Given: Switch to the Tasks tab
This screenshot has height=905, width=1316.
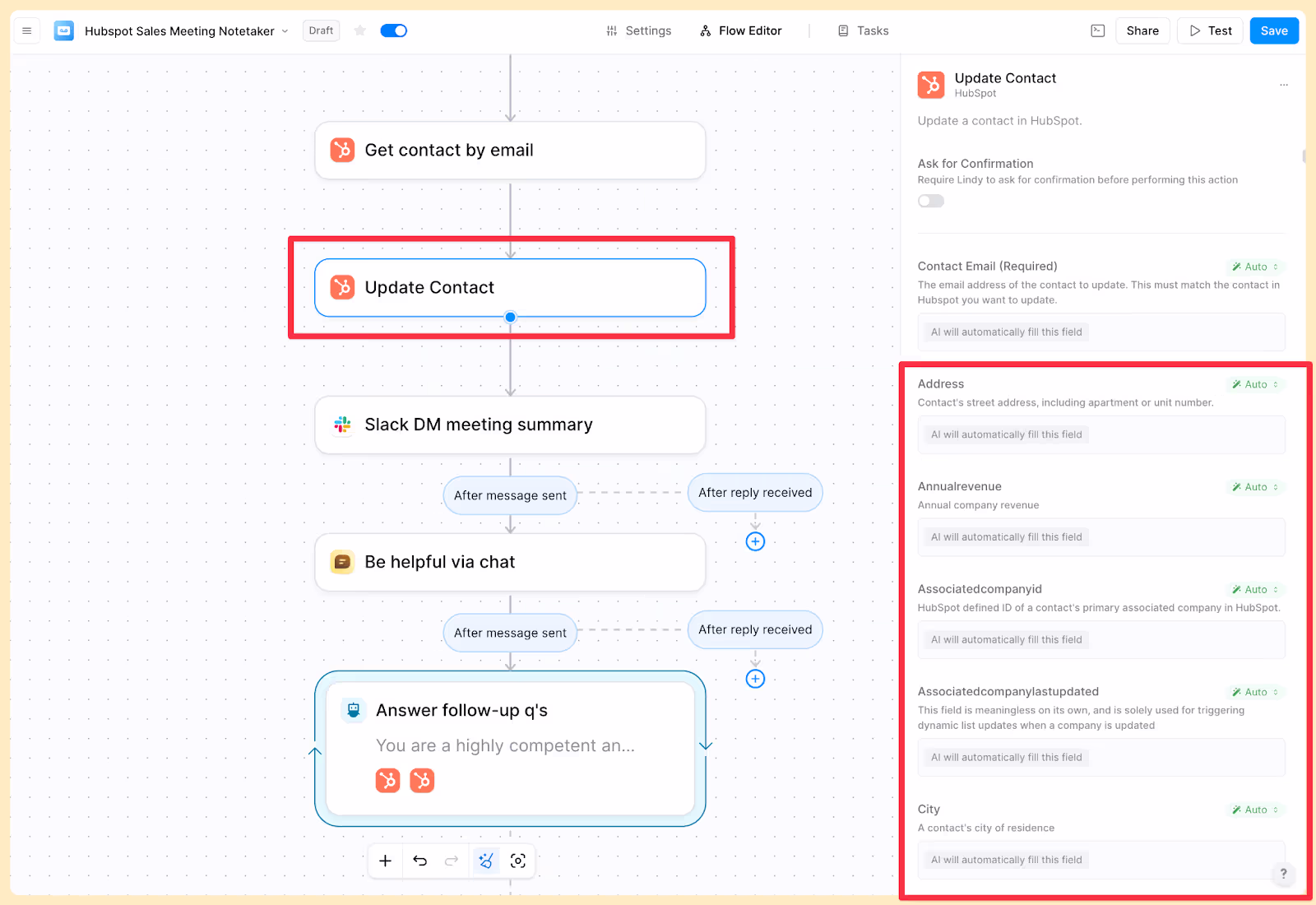Looking at the screenshot, I should pos(863,30).
